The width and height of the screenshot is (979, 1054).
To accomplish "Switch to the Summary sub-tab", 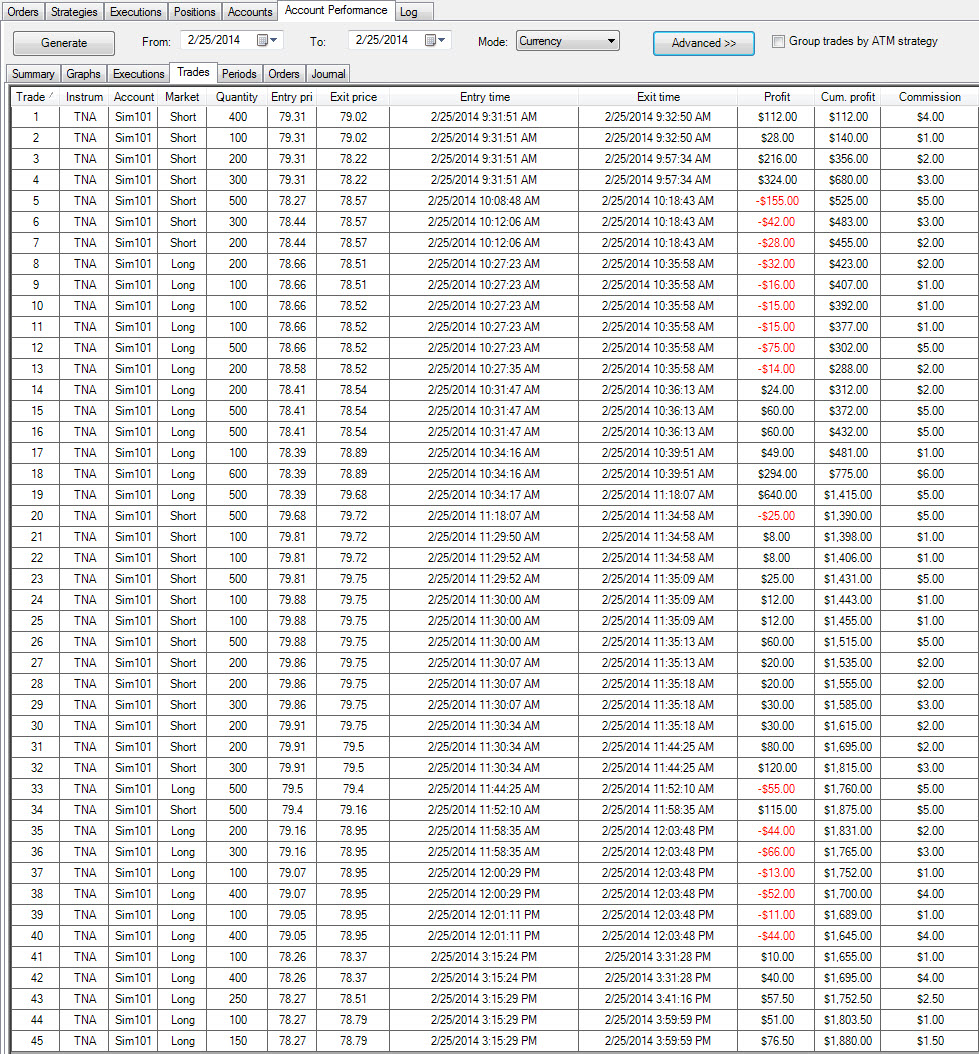I will point(33,74).
